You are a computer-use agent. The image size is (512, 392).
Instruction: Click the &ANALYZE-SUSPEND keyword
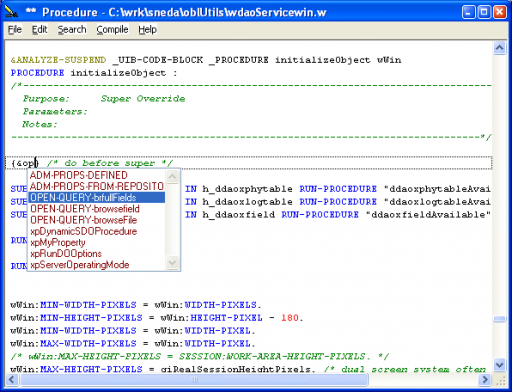[58, 60]
